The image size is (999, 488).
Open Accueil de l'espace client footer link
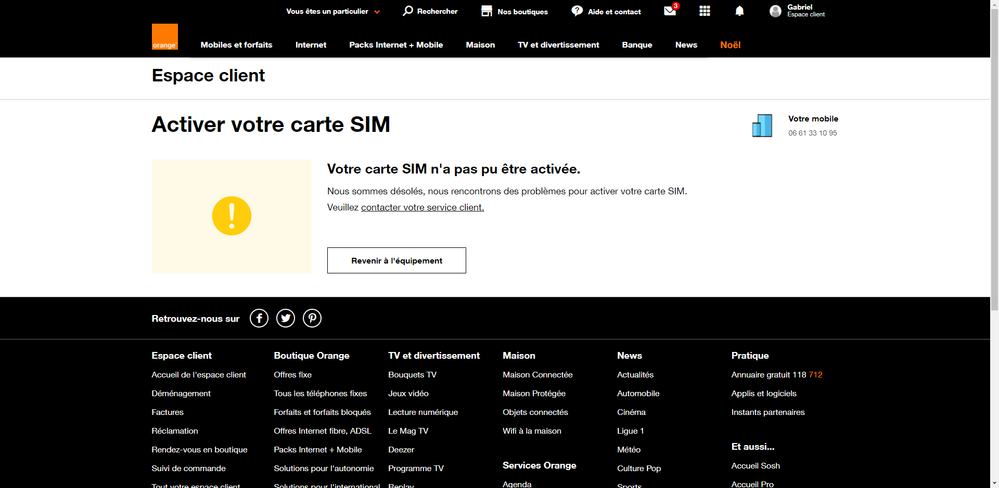[x=199, y=375]
